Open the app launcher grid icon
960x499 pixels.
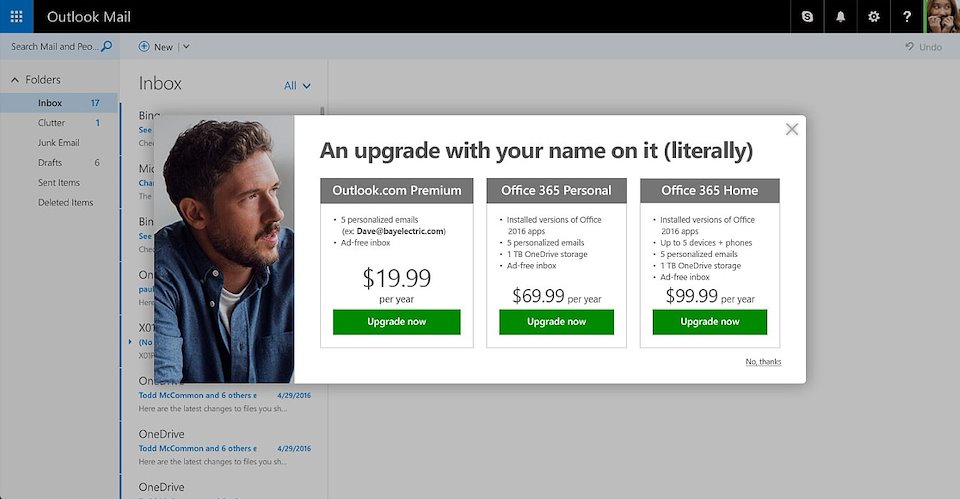coord(16,16)
